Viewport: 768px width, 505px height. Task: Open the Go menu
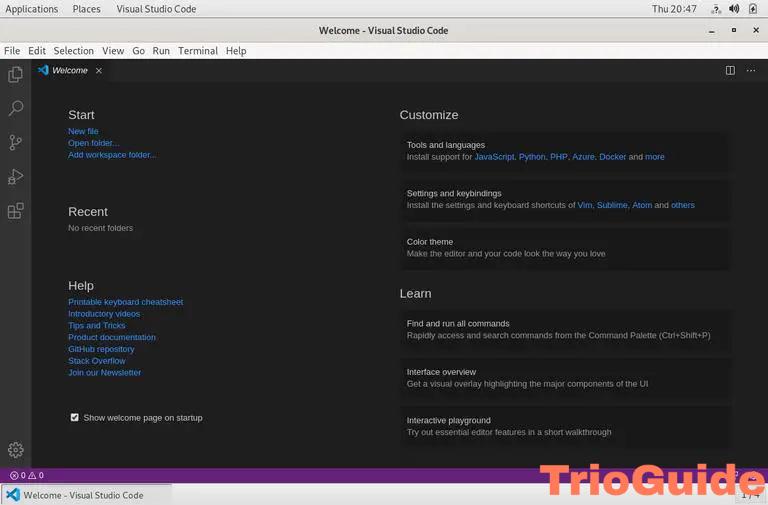click(139, 51)
